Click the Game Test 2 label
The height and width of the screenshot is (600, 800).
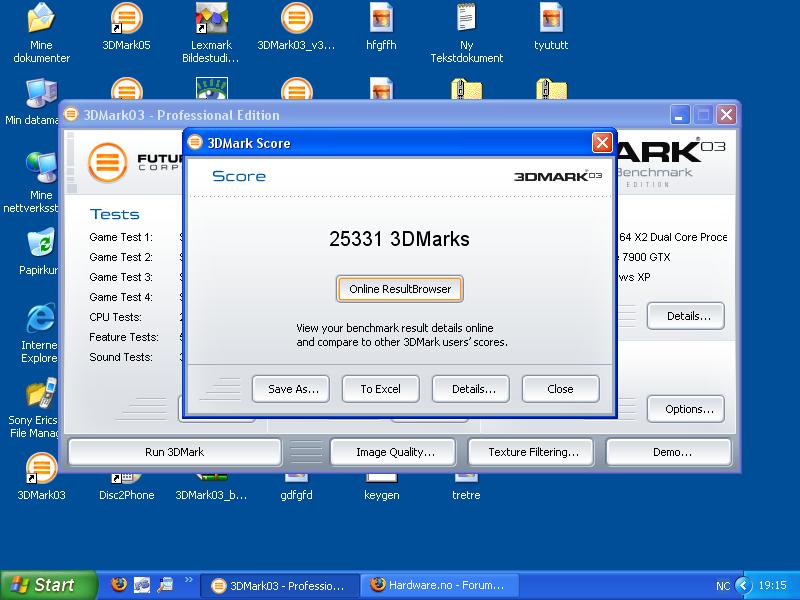(x=121, y=257)
